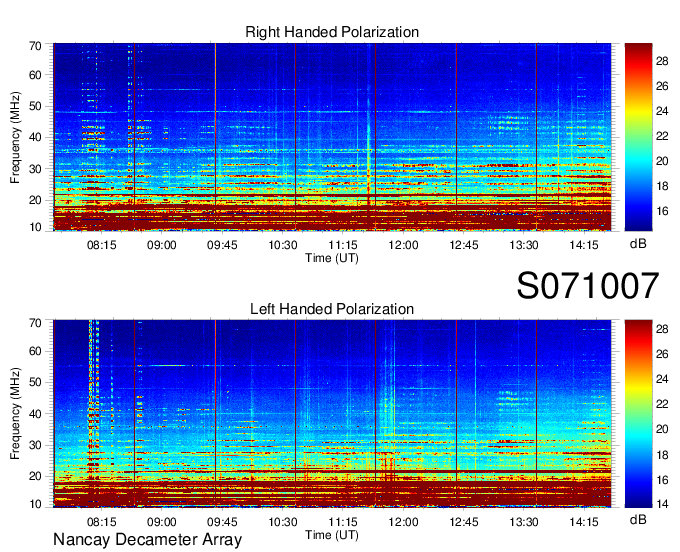Viewport: 680px width, 552px height.
Task: Click "12:00" time tick on Right Handed plot
Action: [x=403, y=245]
